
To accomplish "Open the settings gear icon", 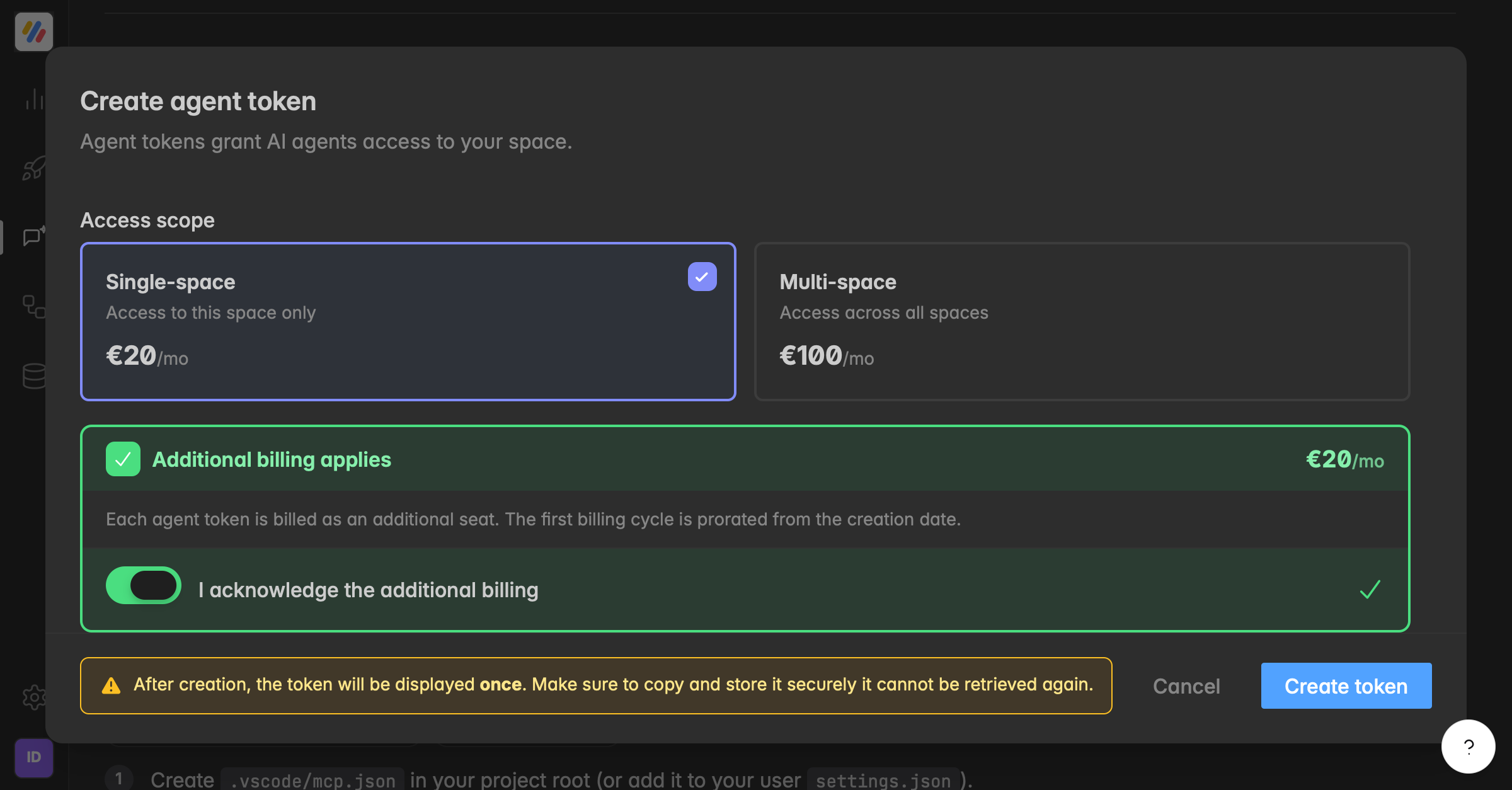I will 34,697.
